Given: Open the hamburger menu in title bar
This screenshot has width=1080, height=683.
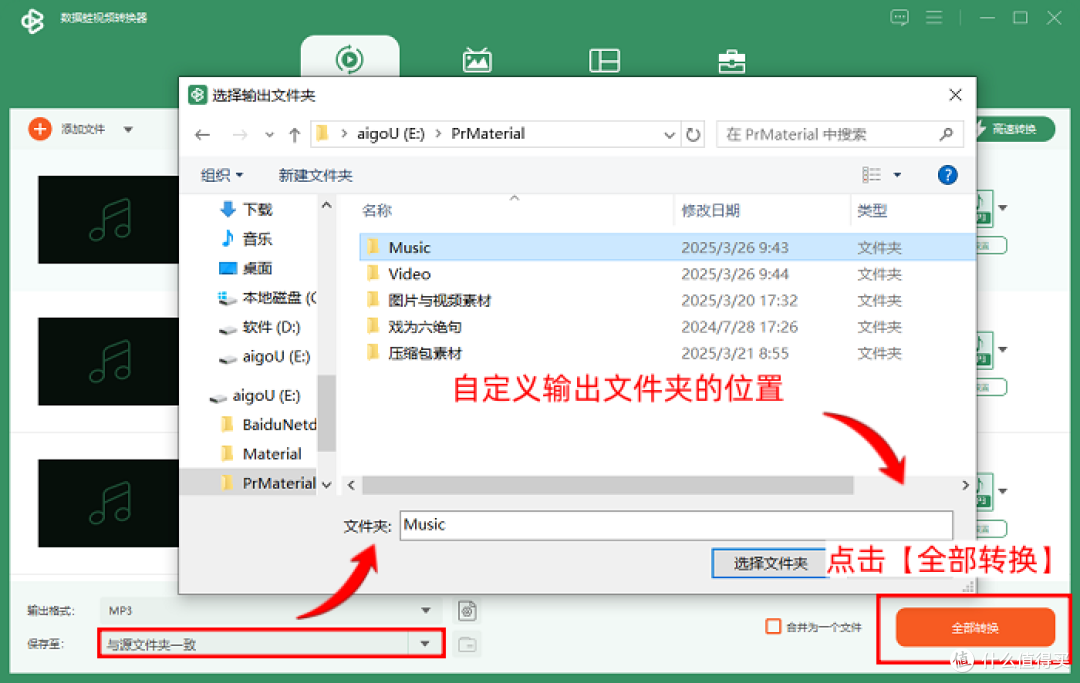Looking at the screenshot, I should point(934,18).
